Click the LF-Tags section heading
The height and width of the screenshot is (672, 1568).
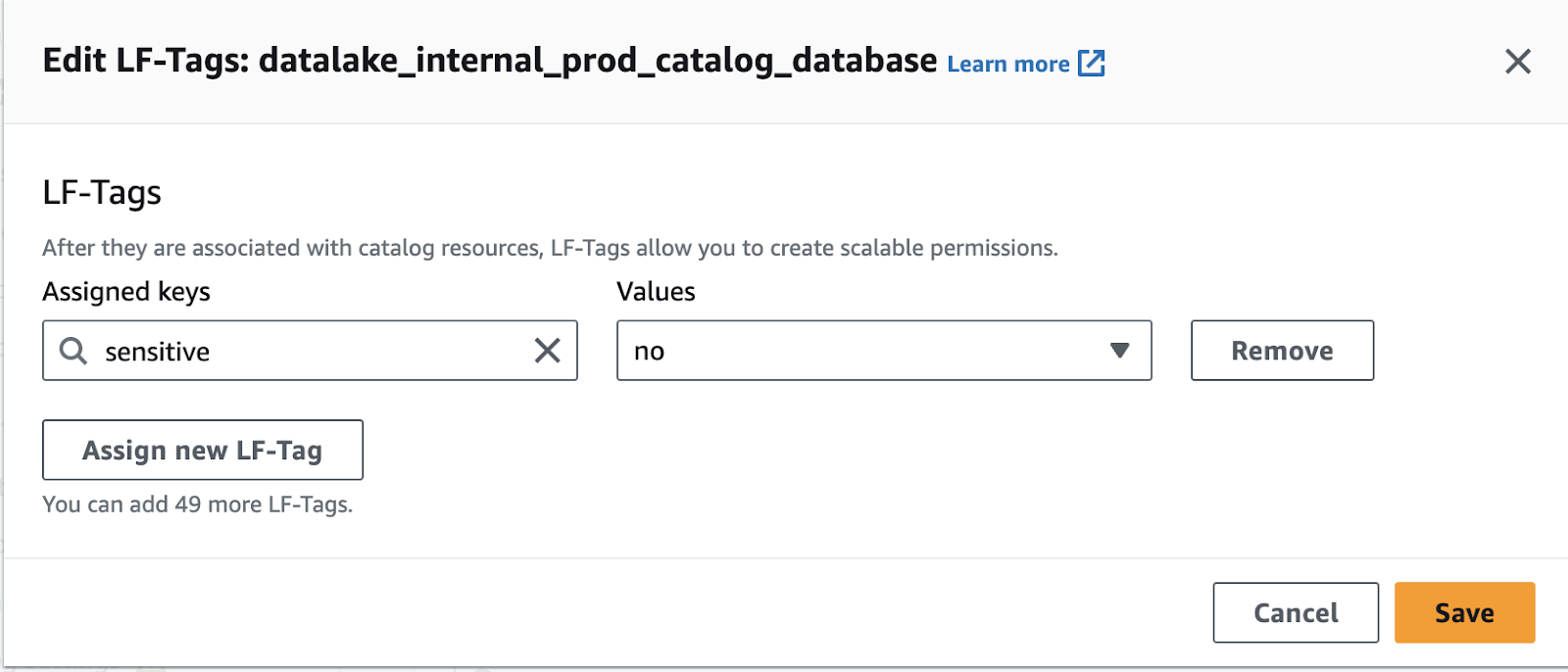[102, 193]
